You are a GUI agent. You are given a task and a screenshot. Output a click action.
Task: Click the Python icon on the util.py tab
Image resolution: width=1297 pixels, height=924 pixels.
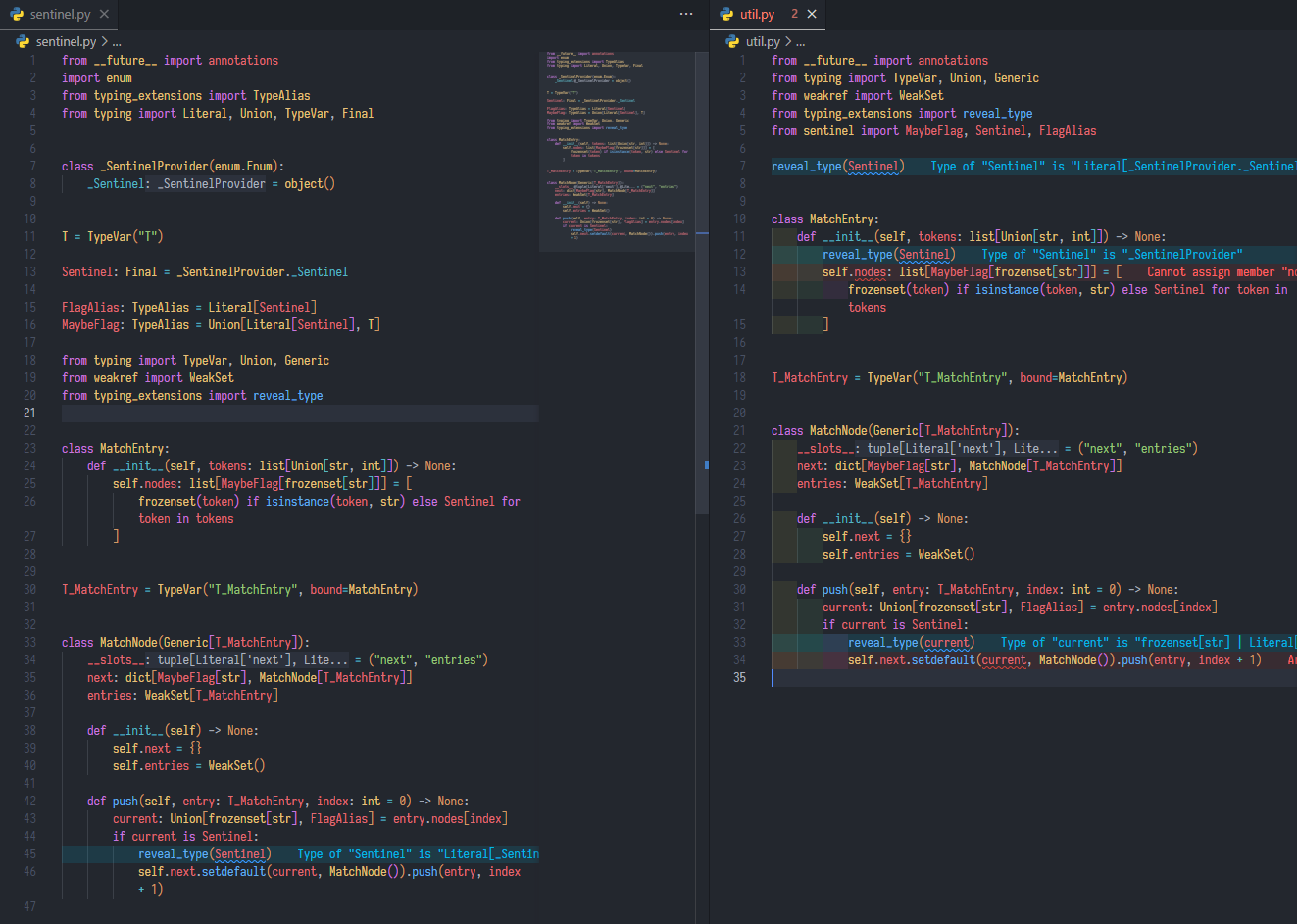(x=725, y=16)
